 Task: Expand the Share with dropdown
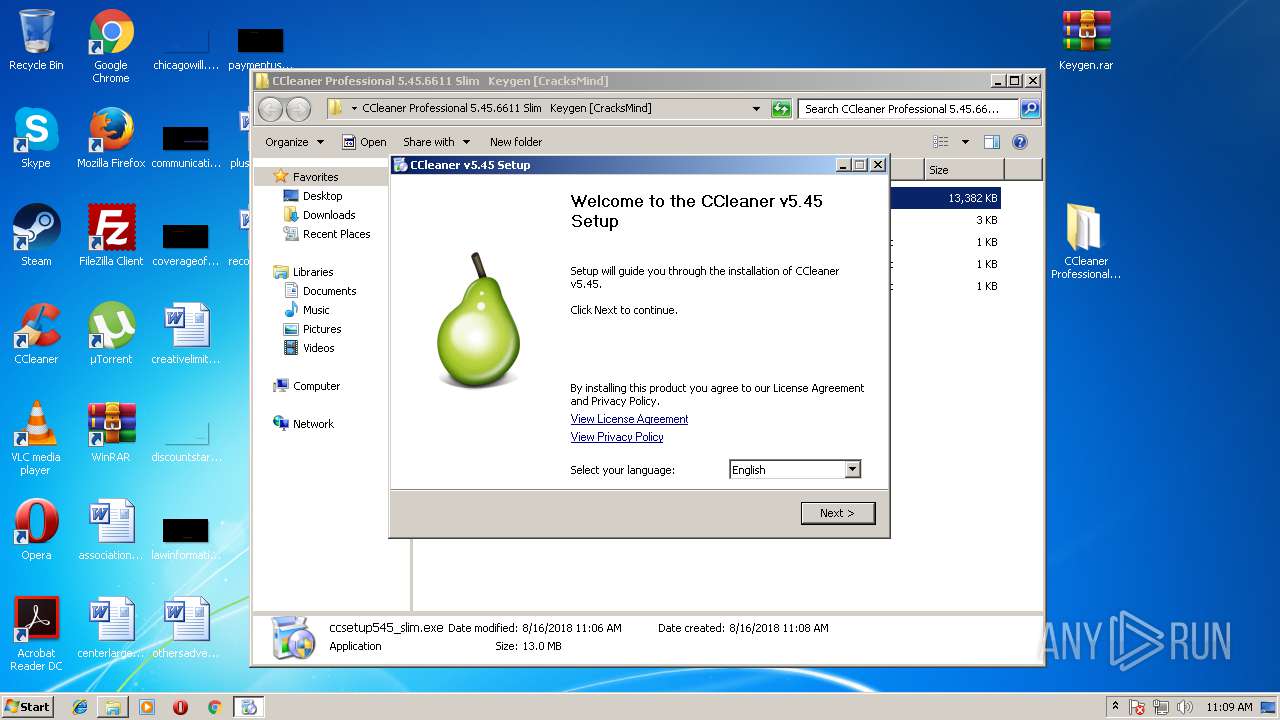point(436,142)
